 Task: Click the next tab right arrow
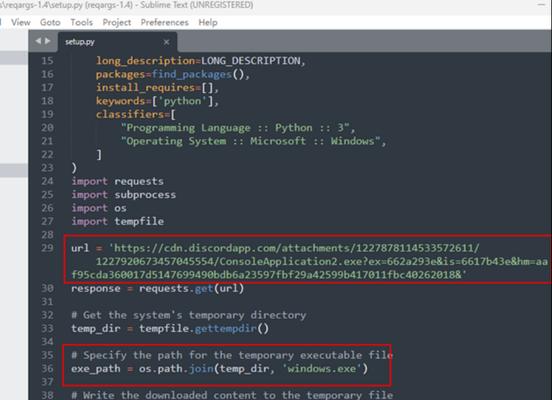pyautogui.click(x=48, y=41)
